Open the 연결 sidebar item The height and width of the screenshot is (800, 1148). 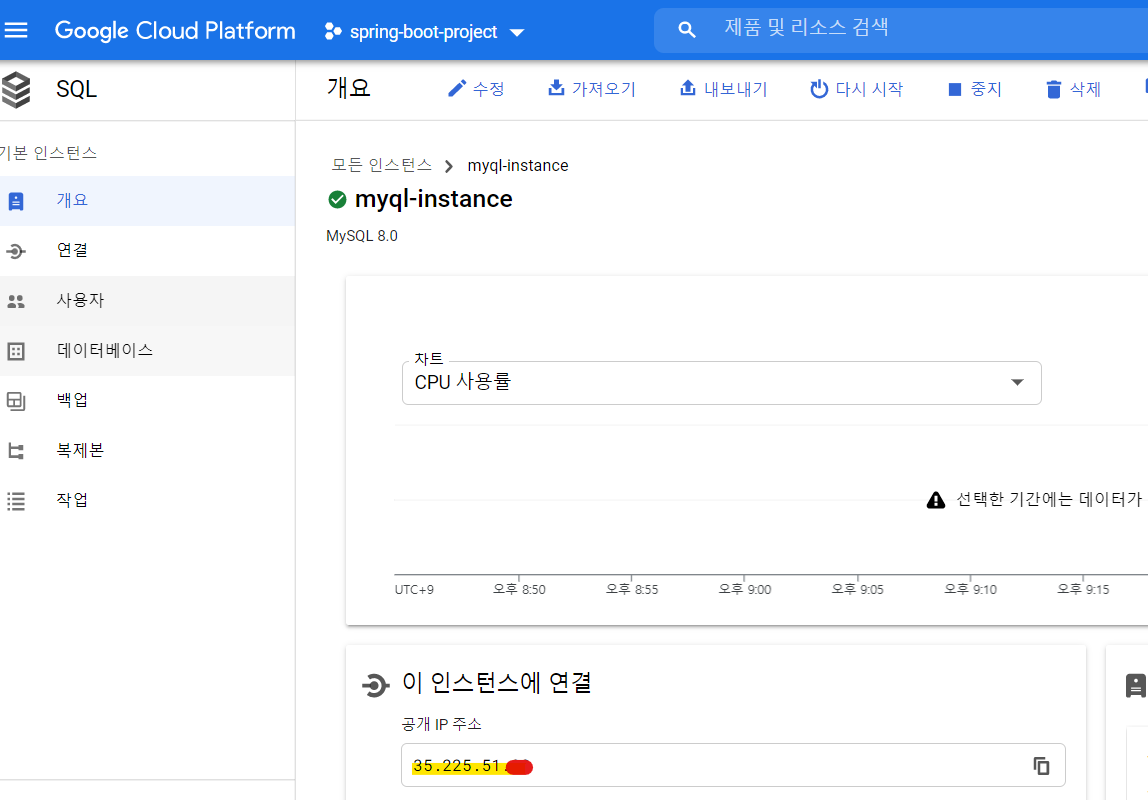point(147,250)
